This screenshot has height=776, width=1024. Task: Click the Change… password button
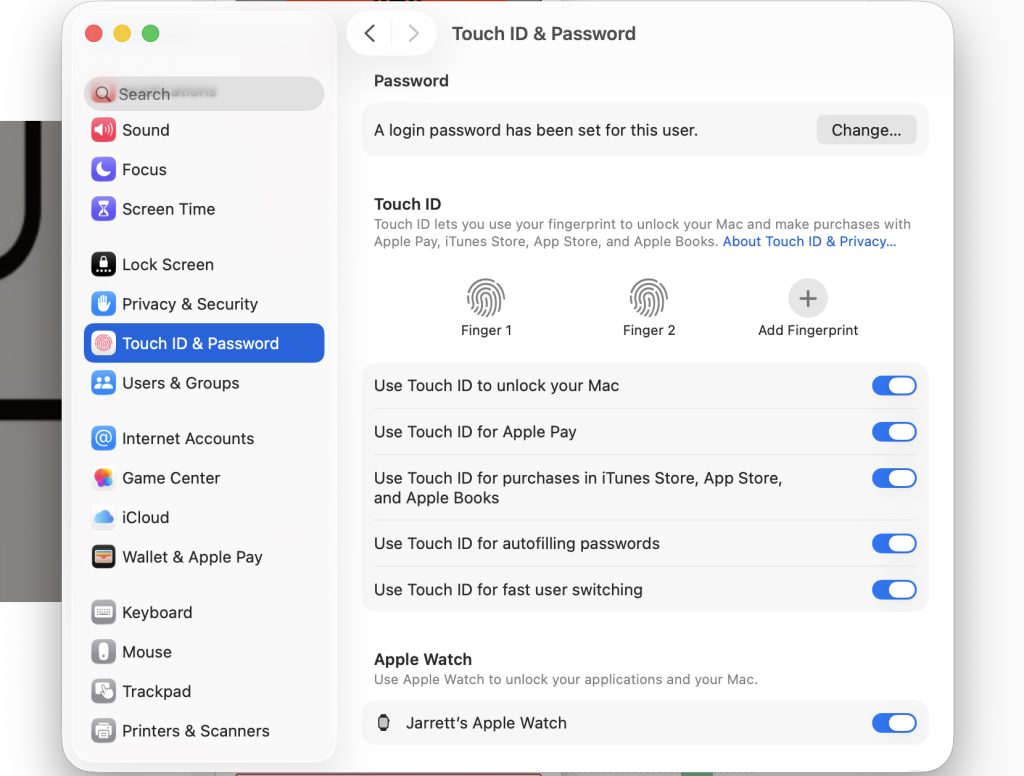[x=866, y=130]
